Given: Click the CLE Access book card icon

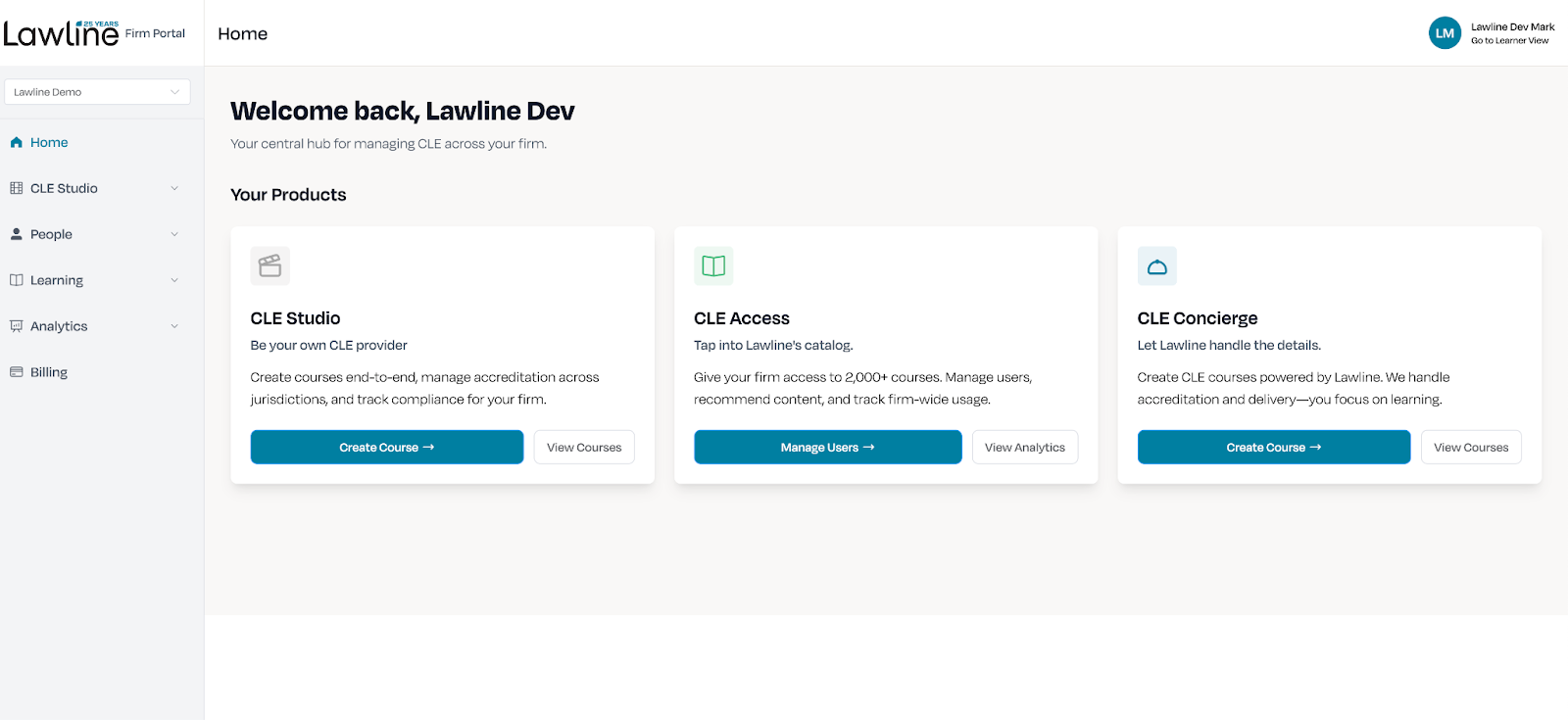Looking at the screenshot, I should point(713,265).
